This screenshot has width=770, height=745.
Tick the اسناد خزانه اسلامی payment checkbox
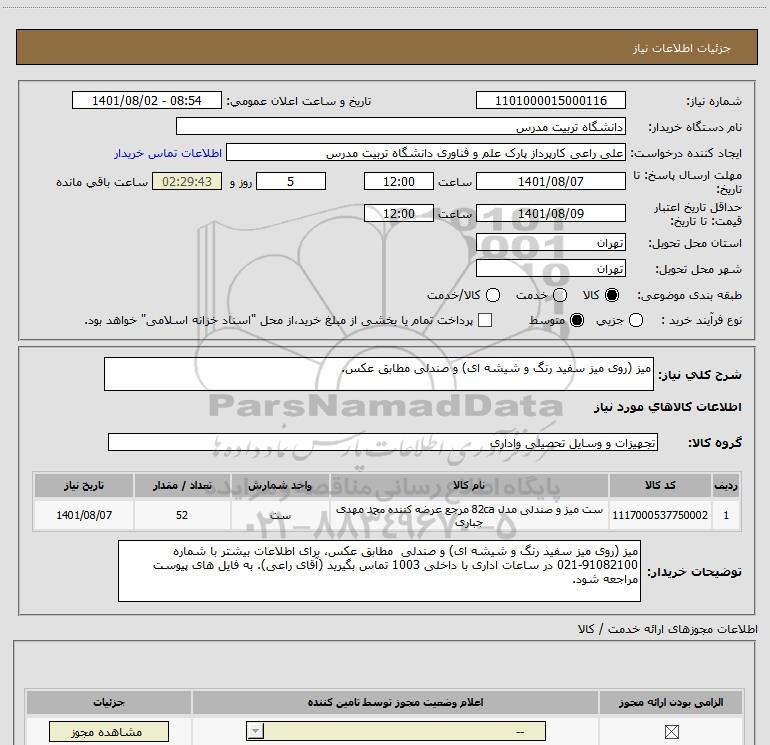[485, 320]
